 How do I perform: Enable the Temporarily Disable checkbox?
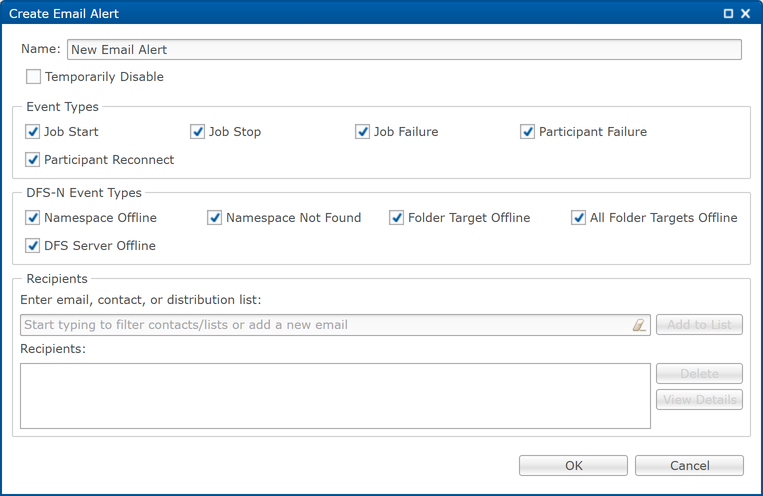click(x=33, y=76)
